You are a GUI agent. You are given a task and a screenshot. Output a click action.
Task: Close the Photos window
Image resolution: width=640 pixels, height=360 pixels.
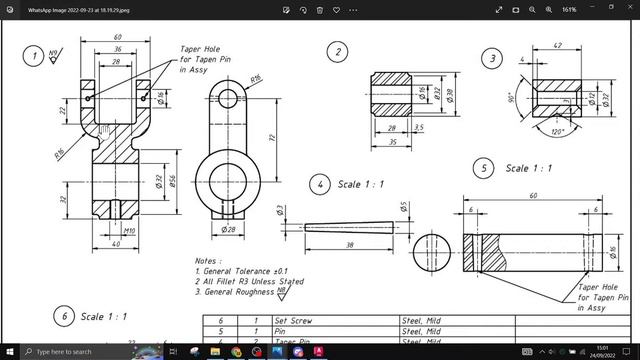630,7
